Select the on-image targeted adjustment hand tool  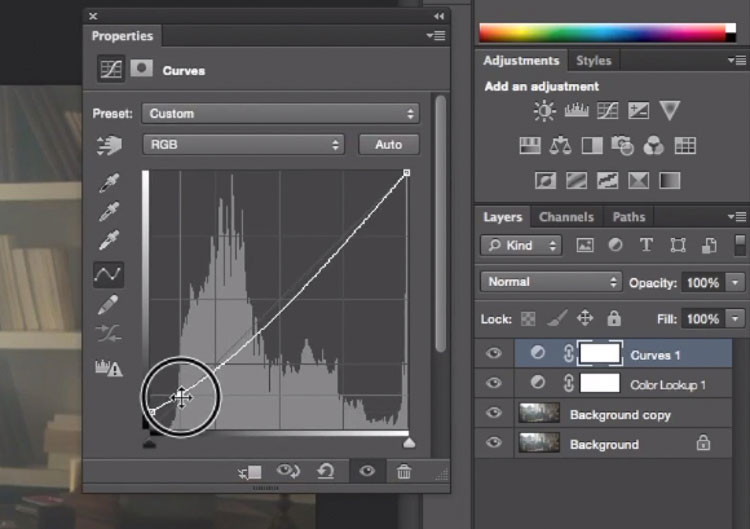point(109,145)
